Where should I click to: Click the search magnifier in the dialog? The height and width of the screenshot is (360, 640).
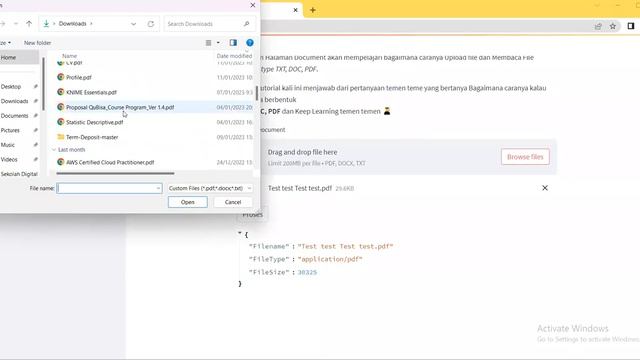pos(247,24)
